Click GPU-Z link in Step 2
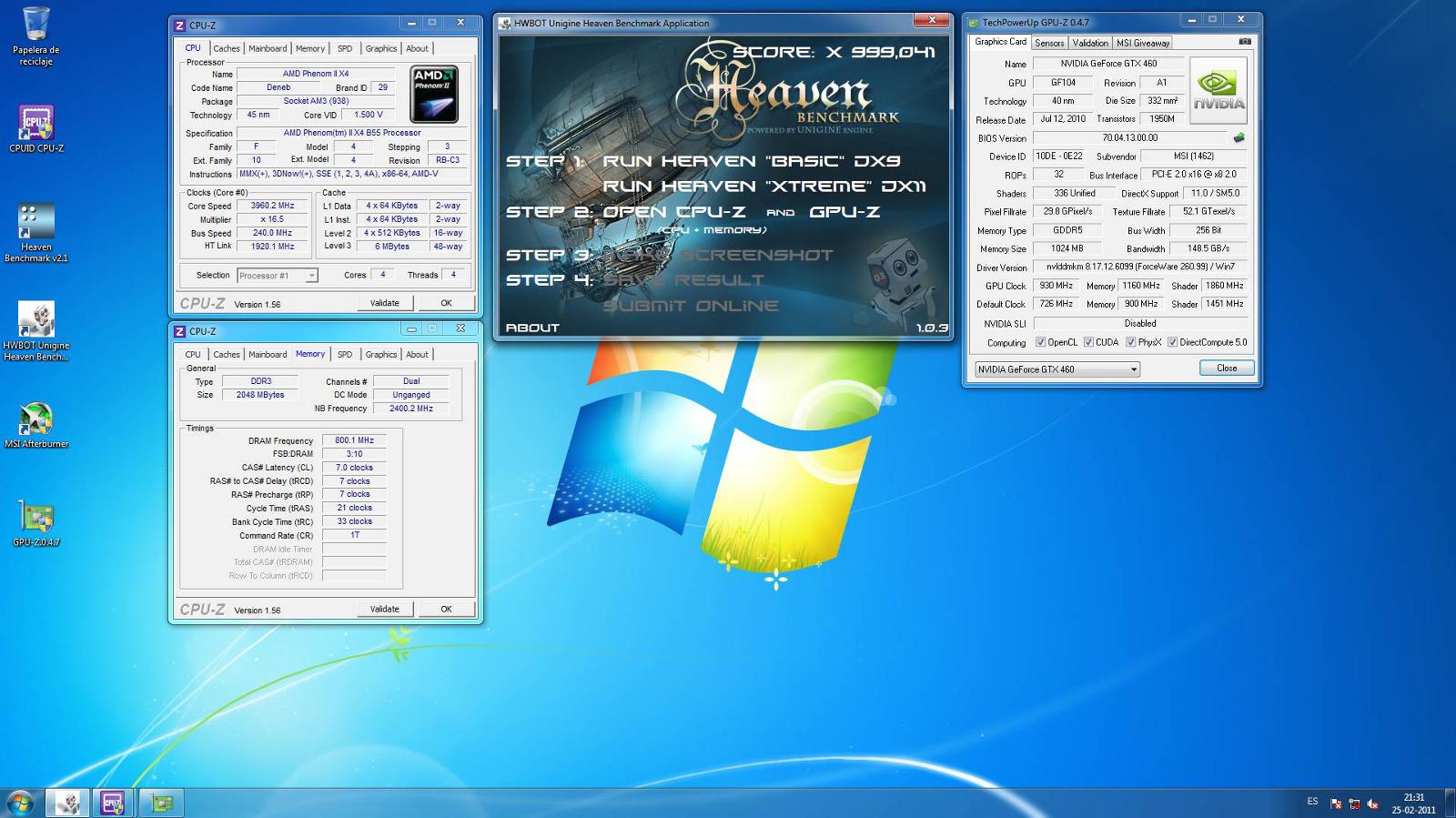Viewport: 1456px width, 818px height. coord(844,212)
